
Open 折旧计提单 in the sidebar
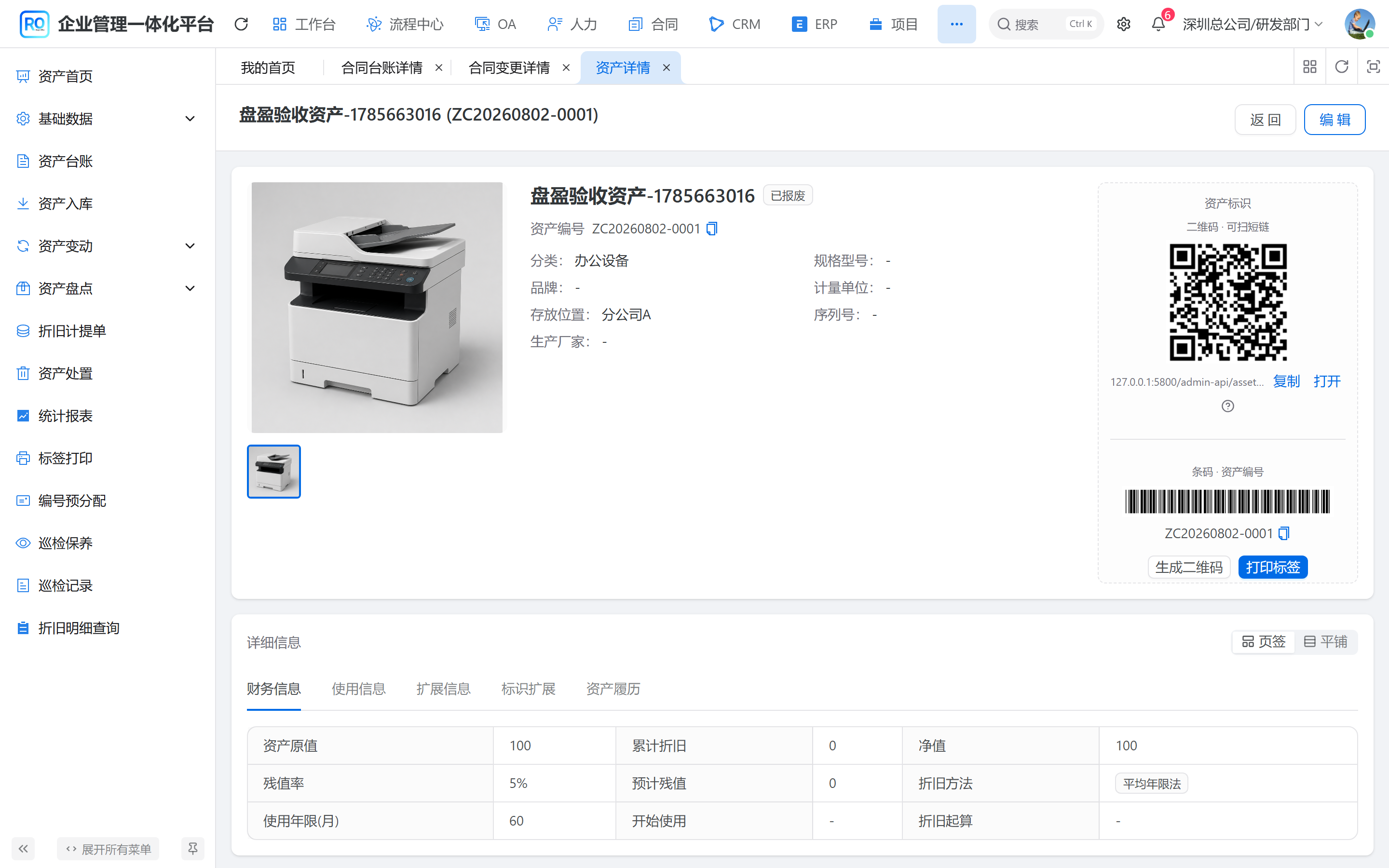[108, 331]
